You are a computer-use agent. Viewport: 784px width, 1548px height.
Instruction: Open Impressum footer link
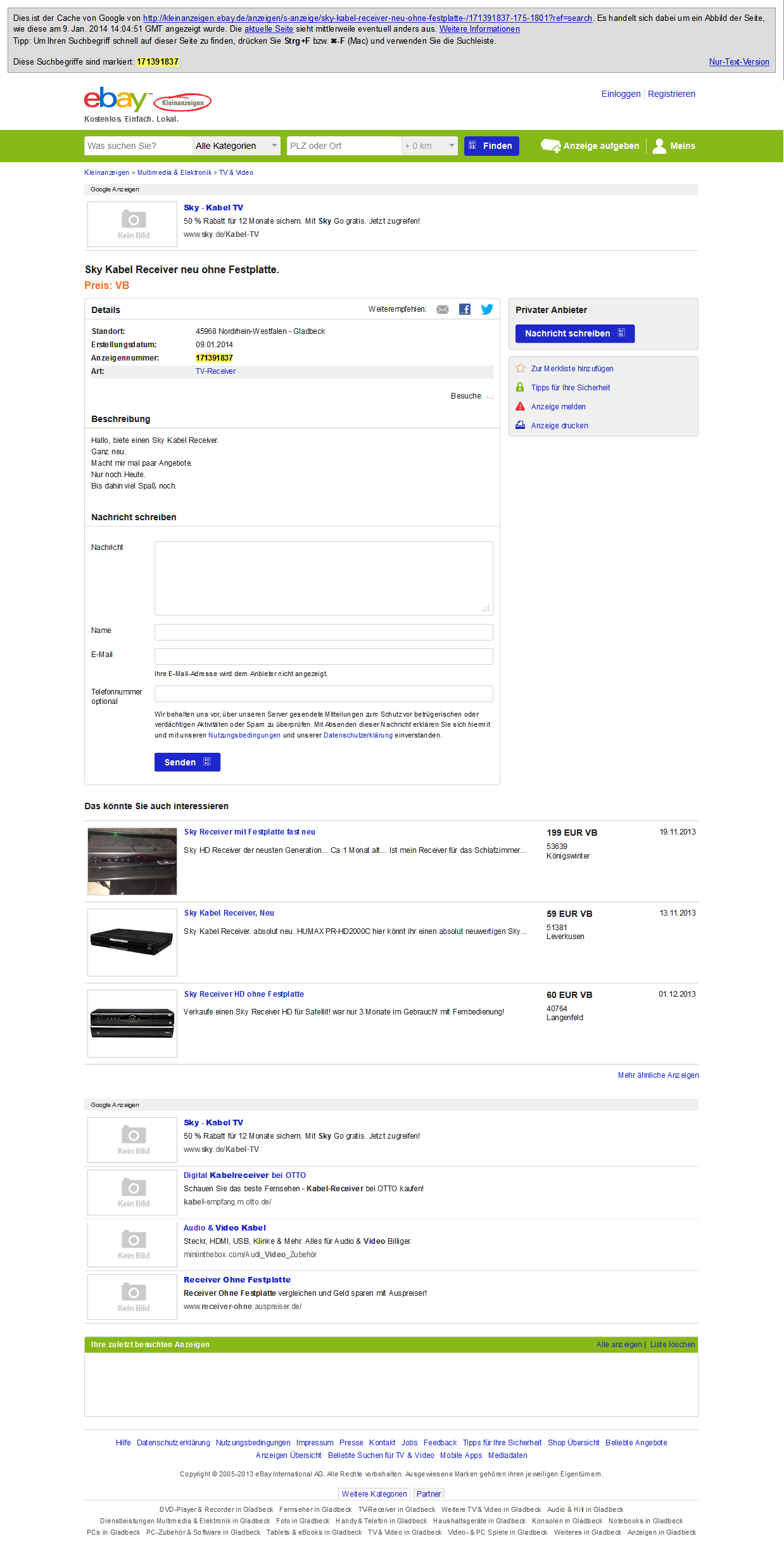(315, 1443)
